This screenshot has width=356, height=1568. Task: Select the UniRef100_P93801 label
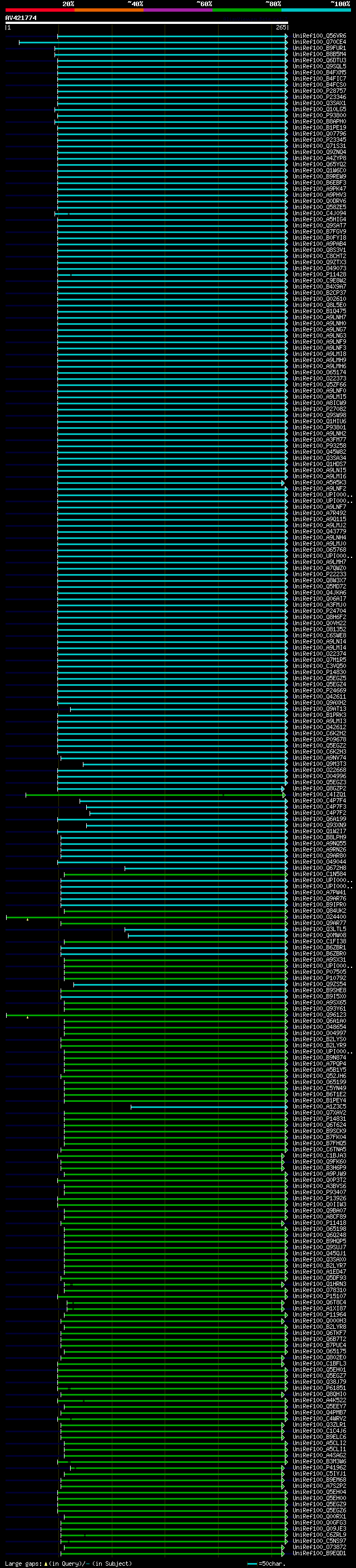pyautogui.click(x=319, y=427)
